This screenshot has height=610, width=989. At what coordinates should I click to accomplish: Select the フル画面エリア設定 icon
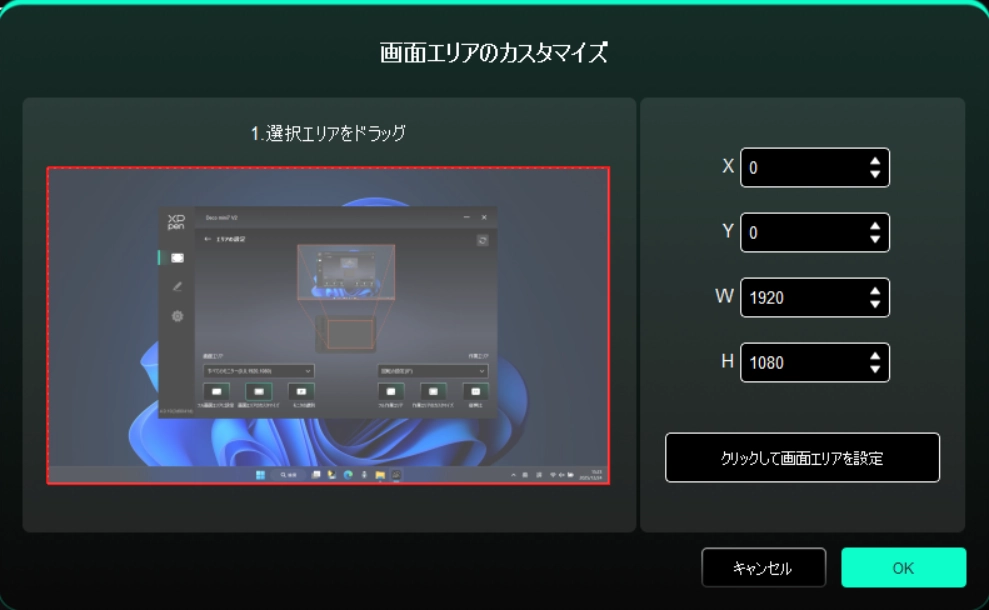(x=214, y=392)
